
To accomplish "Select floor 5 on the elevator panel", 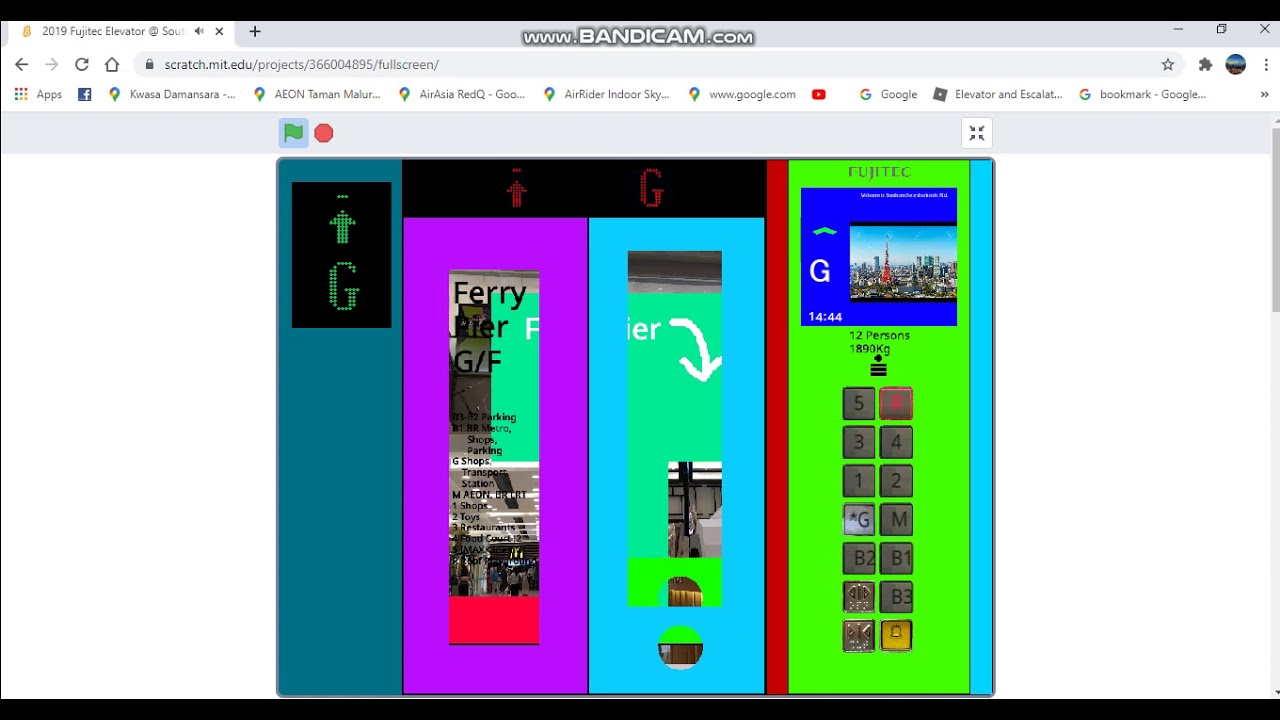I will click(x=858, y=404).
